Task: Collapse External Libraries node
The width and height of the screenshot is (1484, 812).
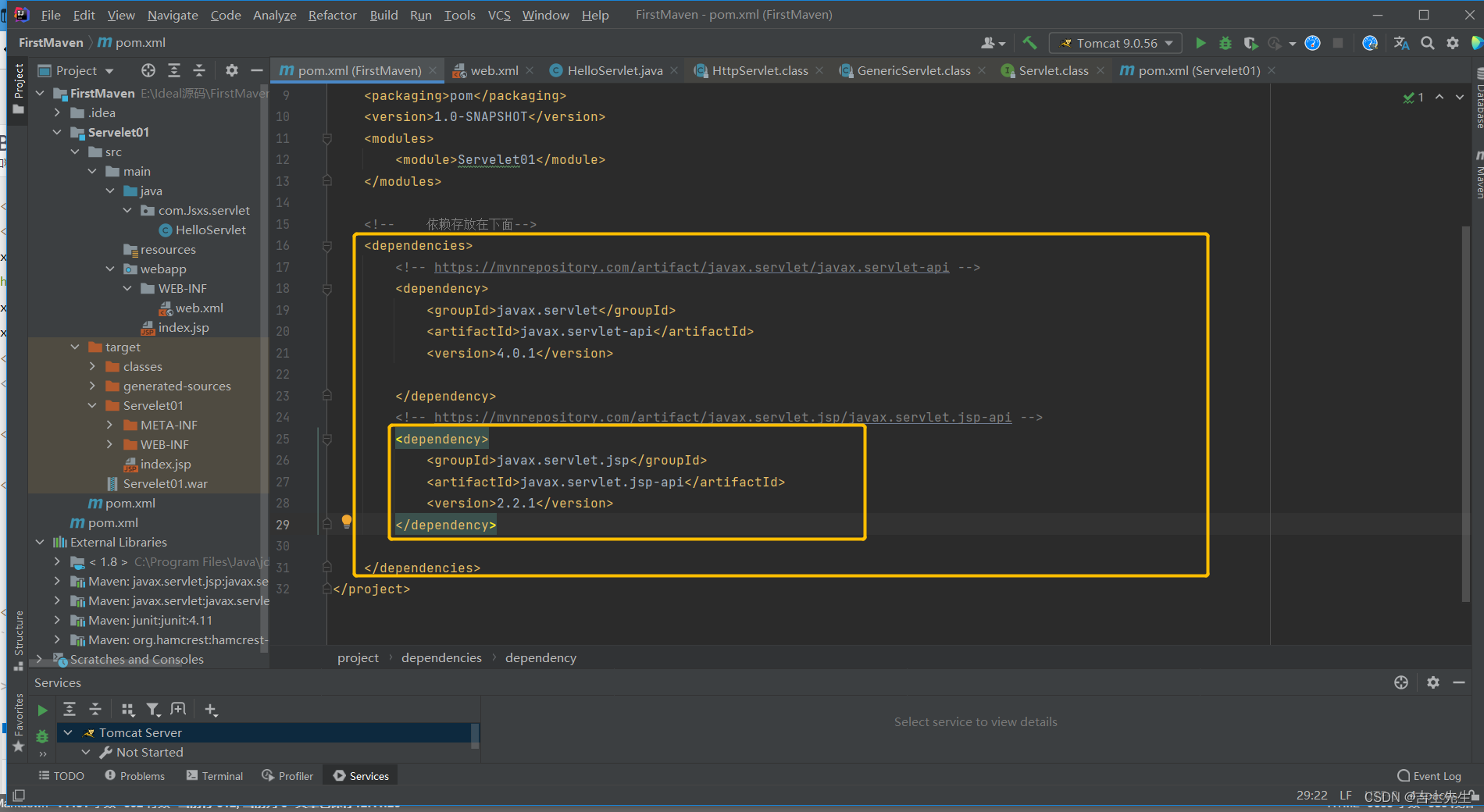Action: click(40, 542)
